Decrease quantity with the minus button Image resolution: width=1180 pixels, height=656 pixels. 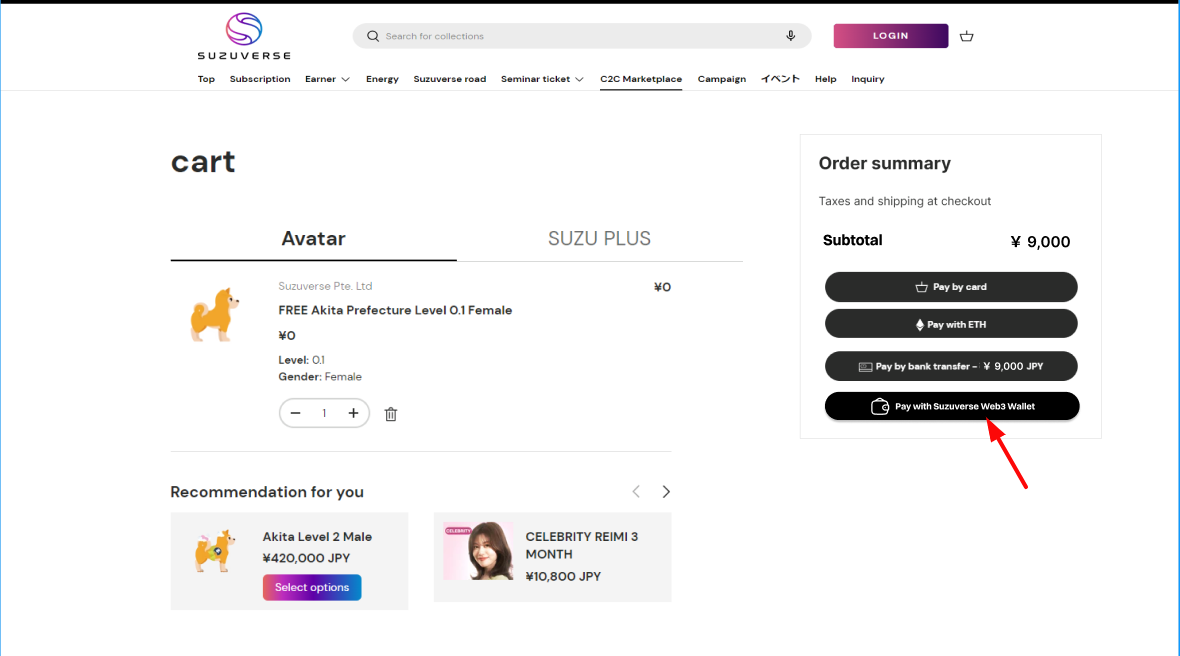[x=295, y=413]
